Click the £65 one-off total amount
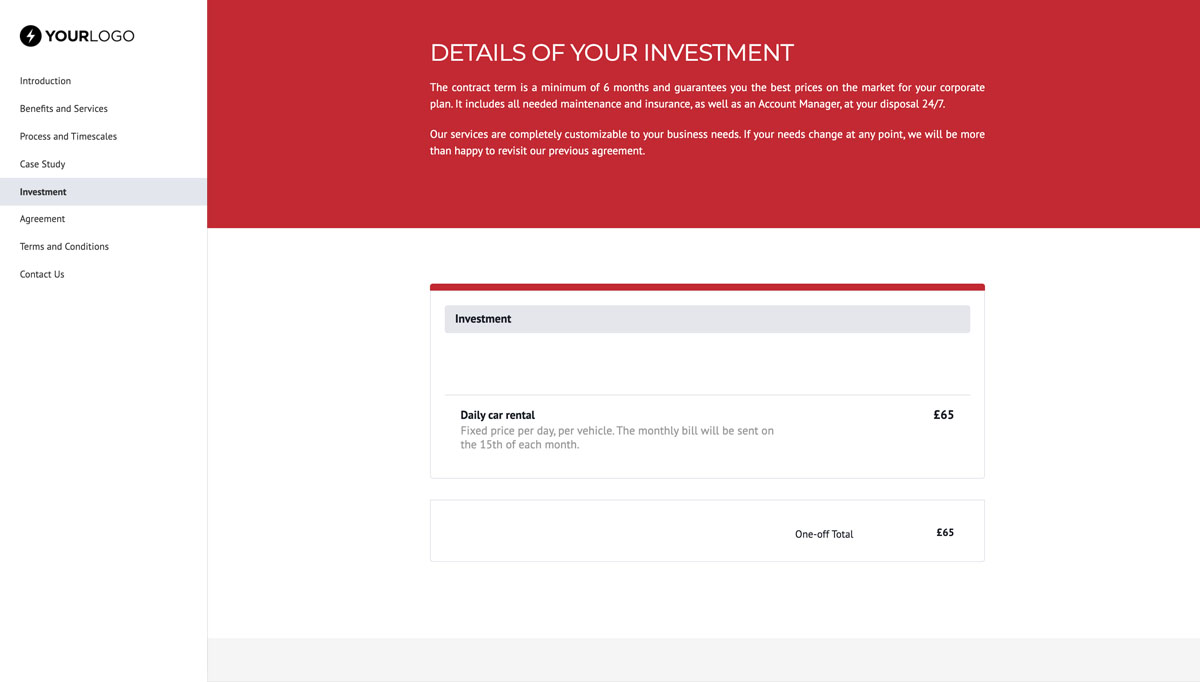This screenshot has width=1200, height=682. 944,533
